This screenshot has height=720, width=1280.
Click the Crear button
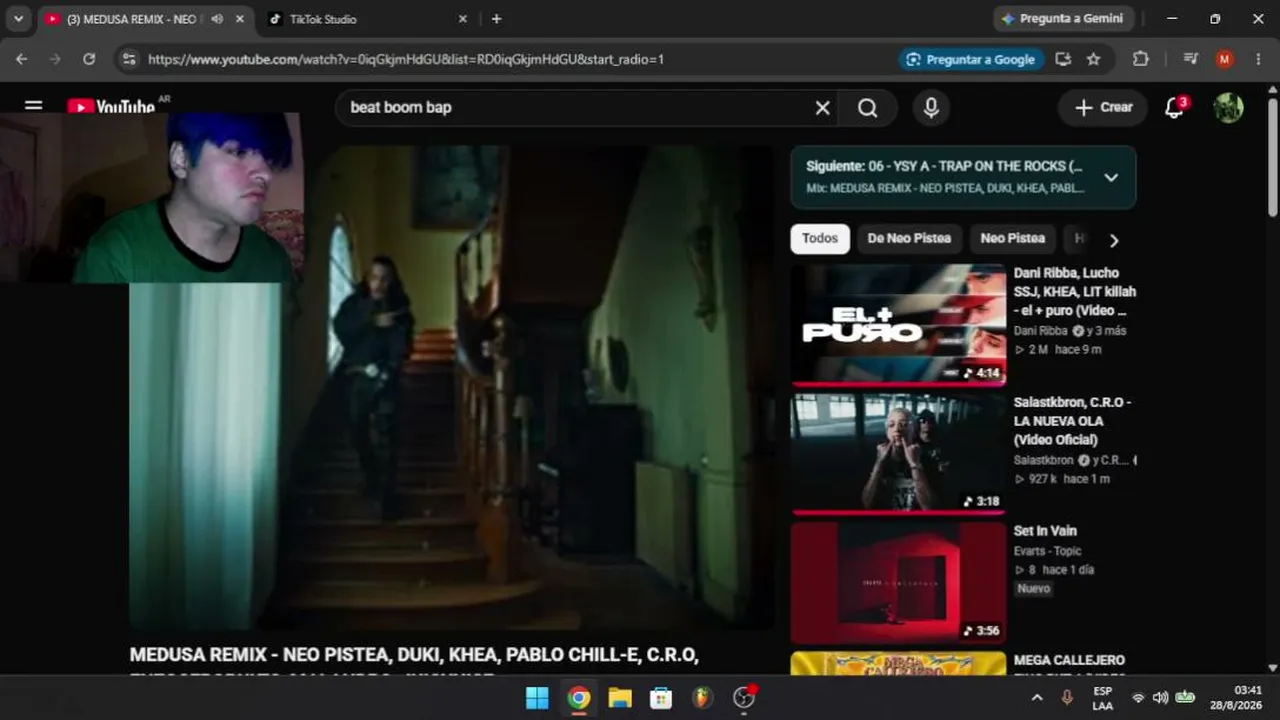click(1103, 108)
